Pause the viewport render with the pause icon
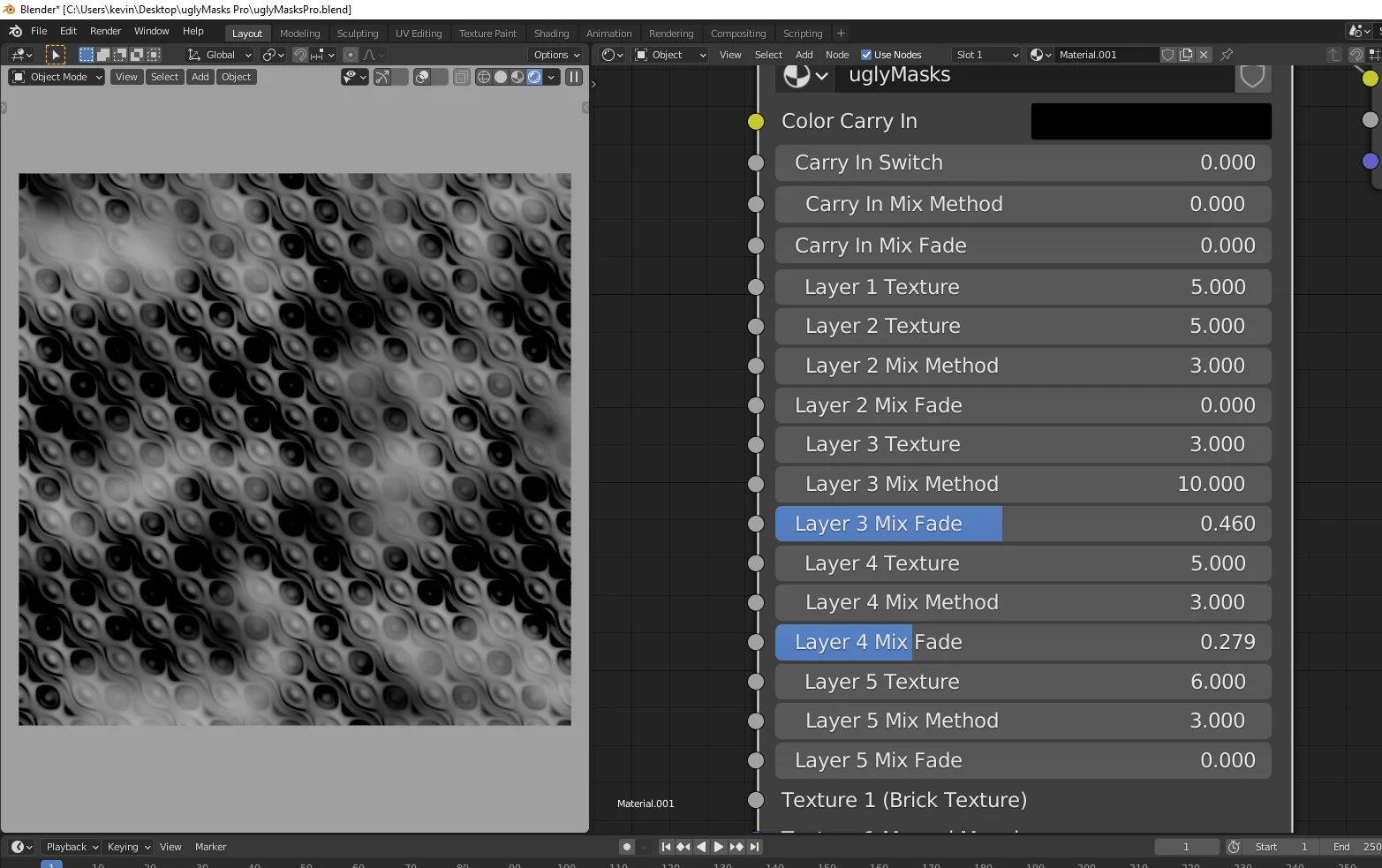 pos(573,77)
